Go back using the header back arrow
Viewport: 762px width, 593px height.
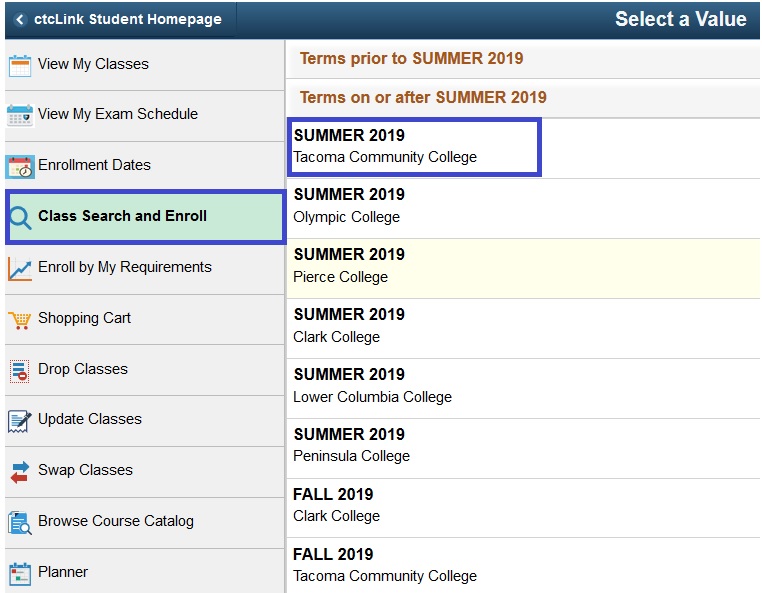(20, 19)
